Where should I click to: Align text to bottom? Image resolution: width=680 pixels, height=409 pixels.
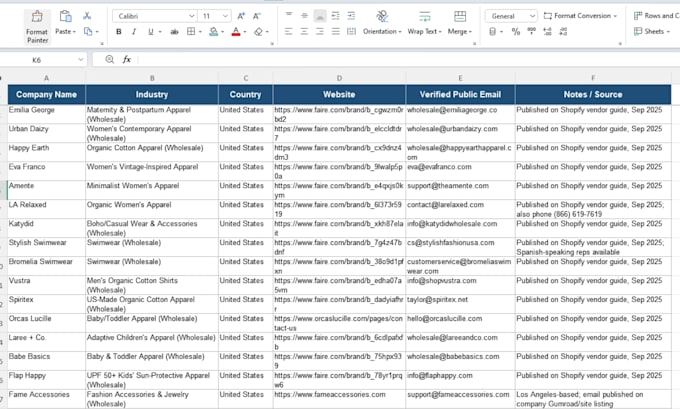(320, 16)
